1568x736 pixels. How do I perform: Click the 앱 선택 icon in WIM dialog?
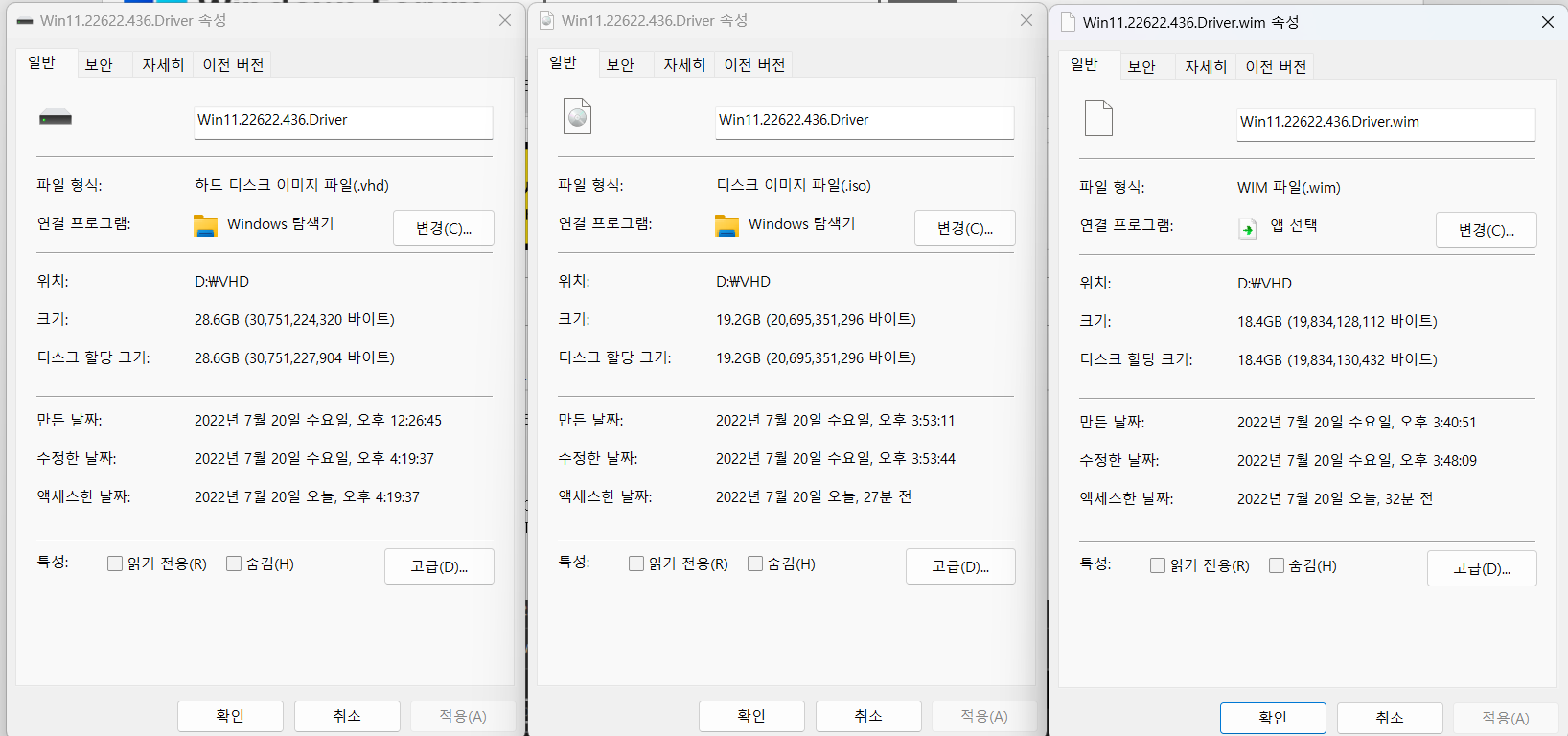(1247, 228)
